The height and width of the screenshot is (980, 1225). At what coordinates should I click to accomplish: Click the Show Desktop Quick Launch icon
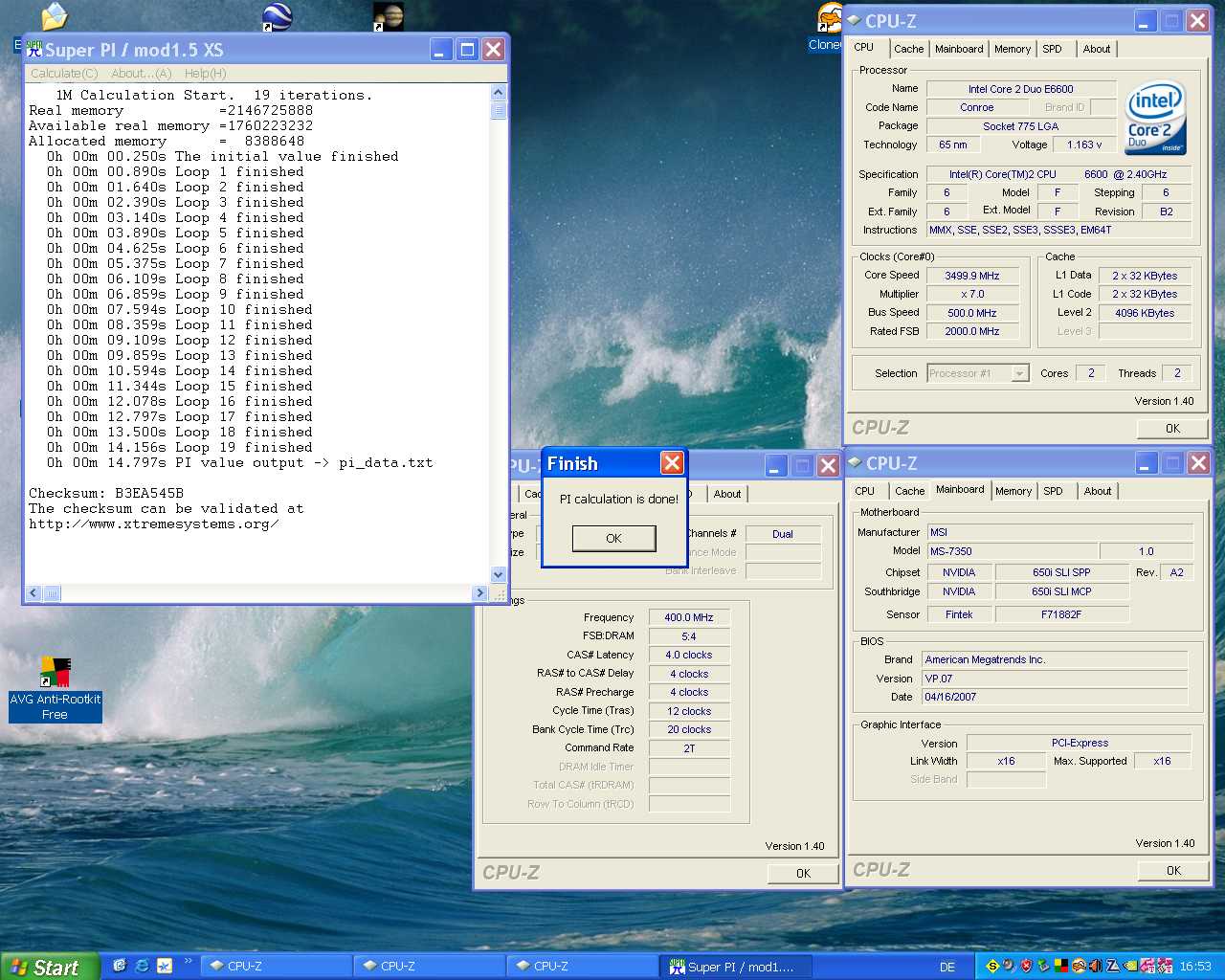(x=120, y=966)
